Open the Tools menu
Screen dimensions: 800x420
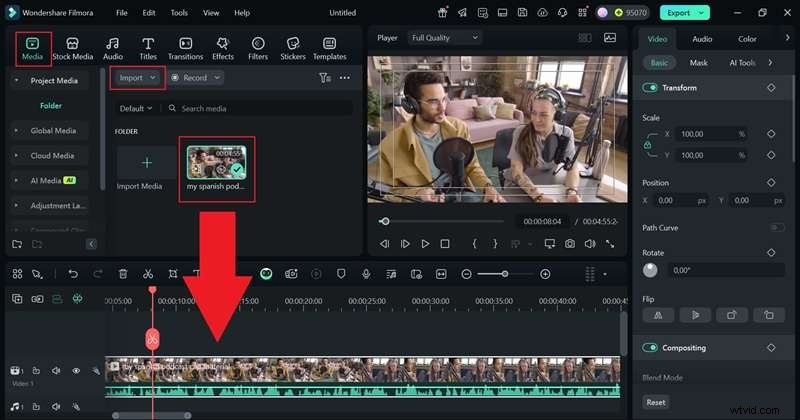point(179,13)
